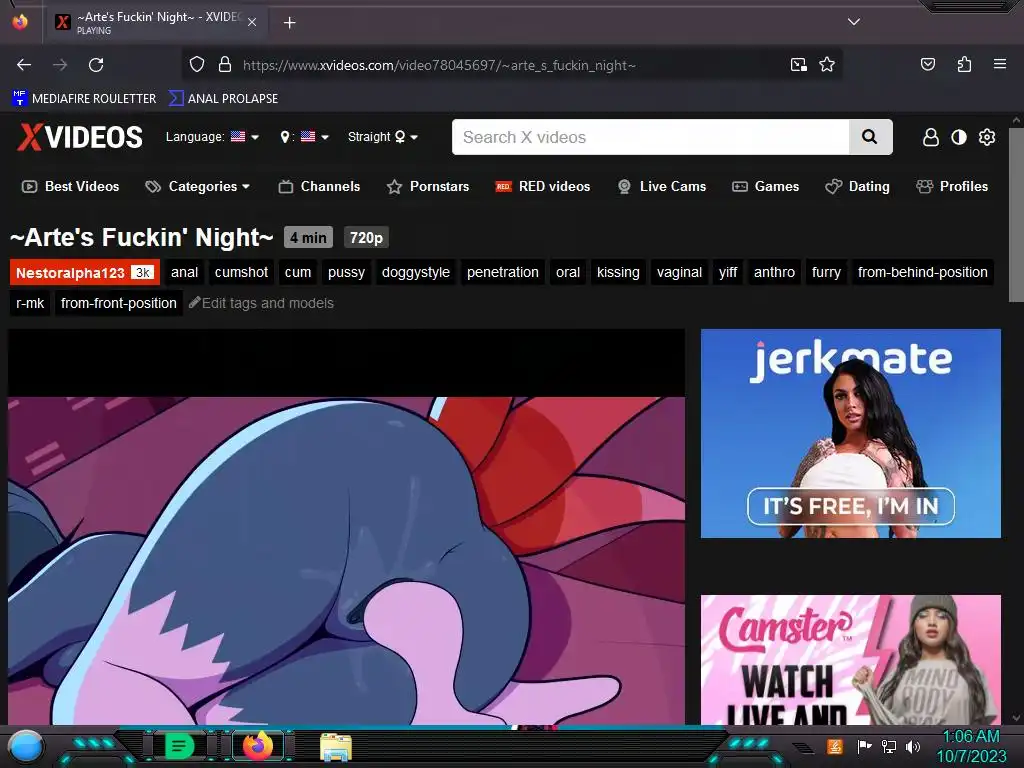
Task: Open the Games menu item
Action: pos(765,186)
